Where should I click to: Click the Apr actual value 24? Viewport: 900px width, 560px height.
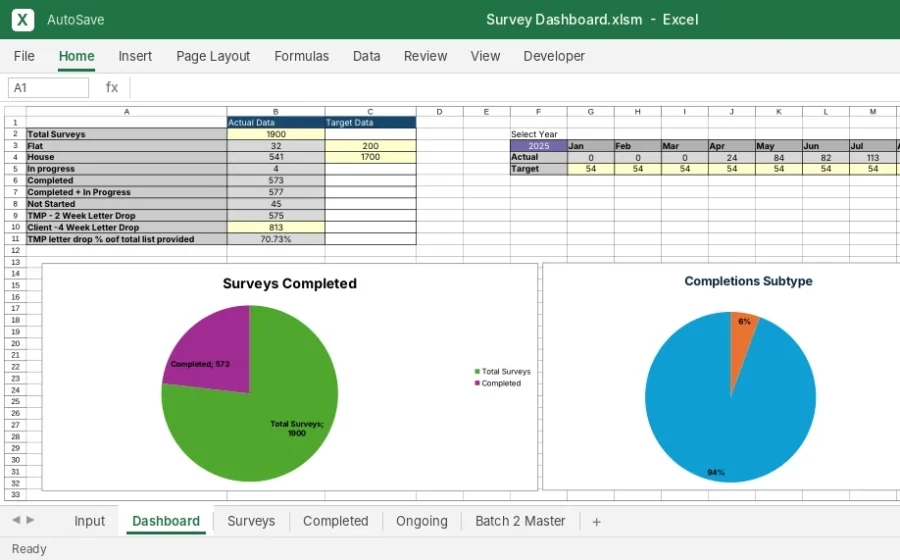coord(731,157)
